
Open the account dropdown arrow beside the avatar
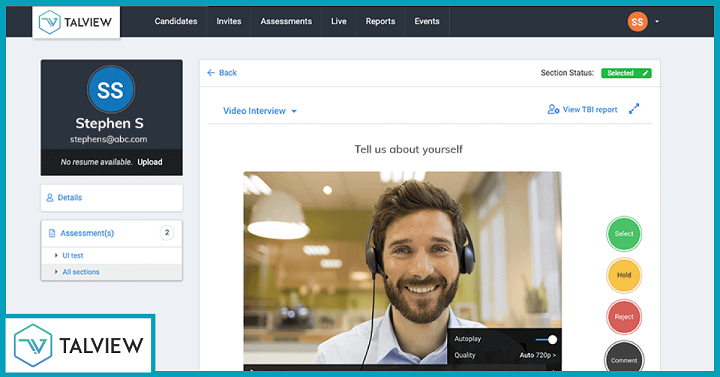657,22
